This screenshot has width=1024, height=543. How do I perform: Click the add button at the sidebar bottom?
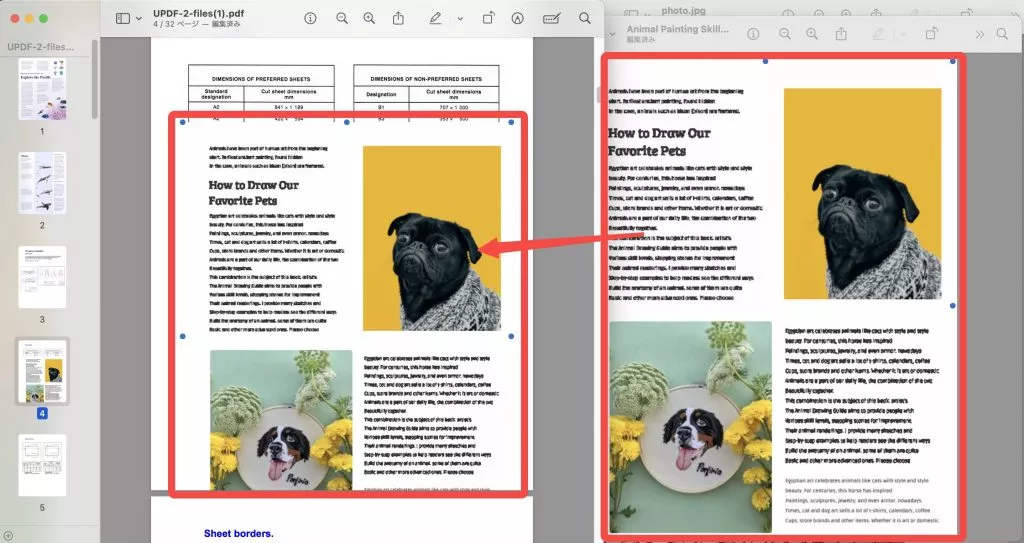pos(8,536)
